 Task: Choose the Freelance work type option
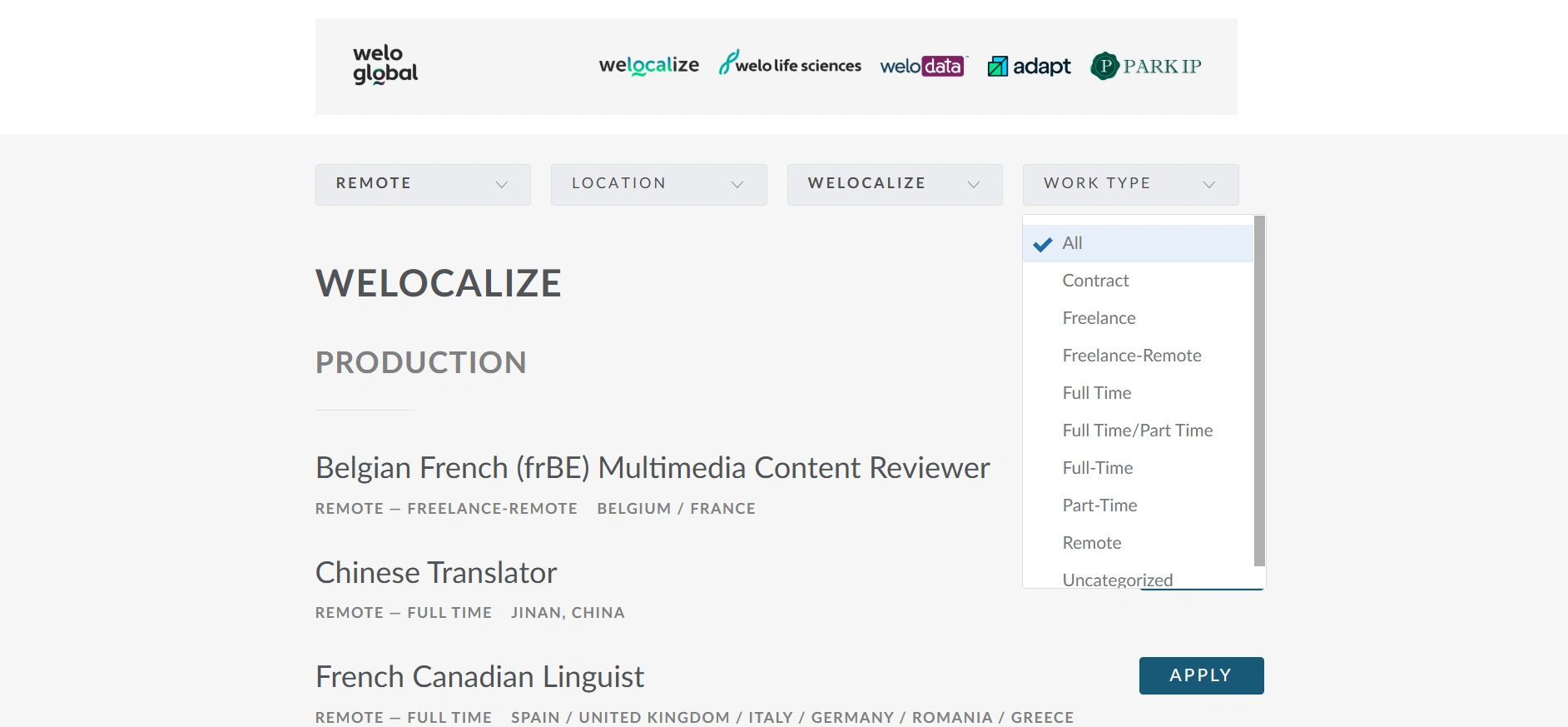coord(1138,318)
